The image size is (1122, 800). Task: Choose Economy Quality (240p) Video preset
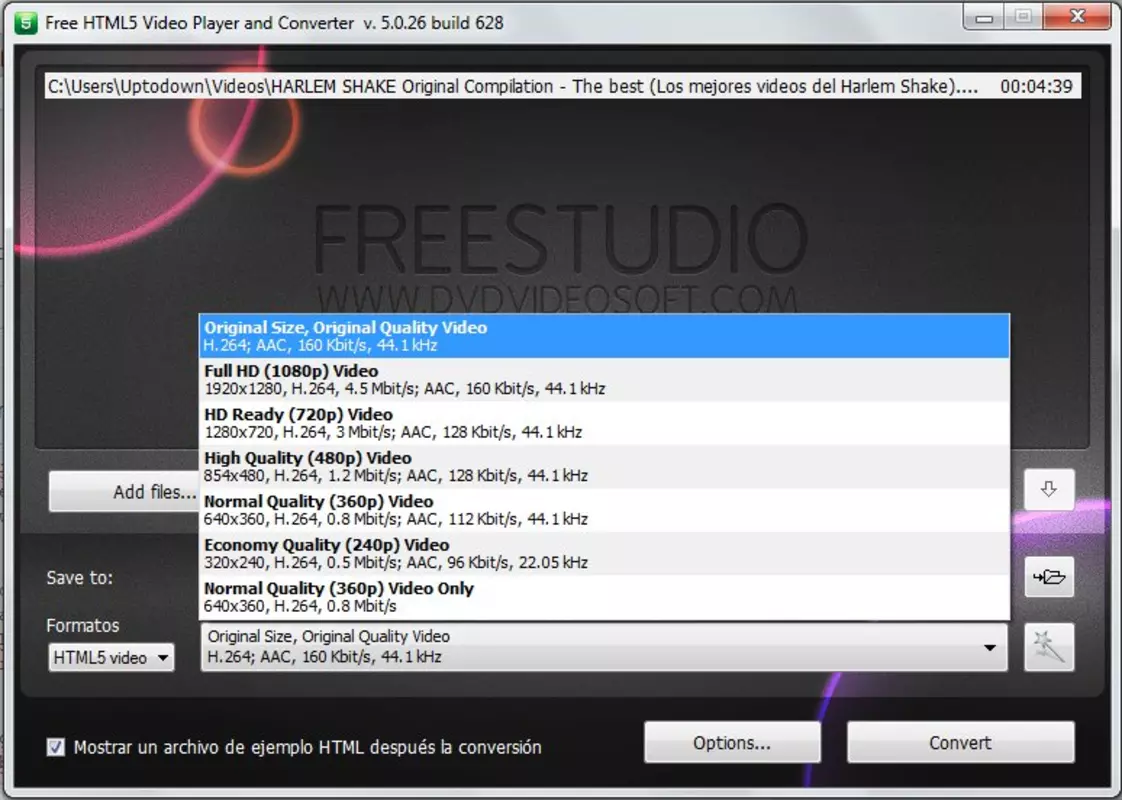point(604,554)
